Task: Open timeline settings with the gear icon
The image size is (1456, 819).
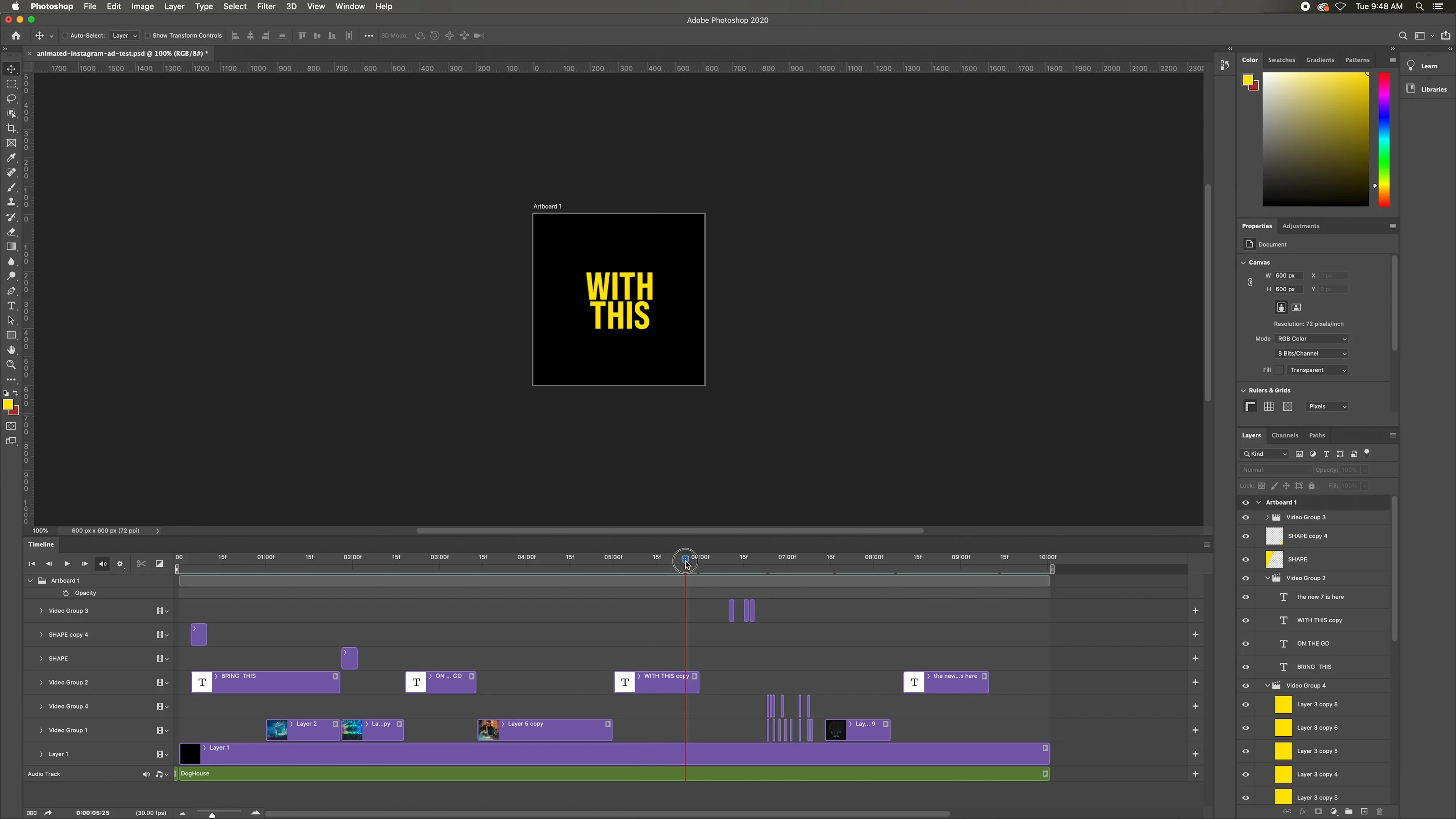Action: tap(121, 563)
